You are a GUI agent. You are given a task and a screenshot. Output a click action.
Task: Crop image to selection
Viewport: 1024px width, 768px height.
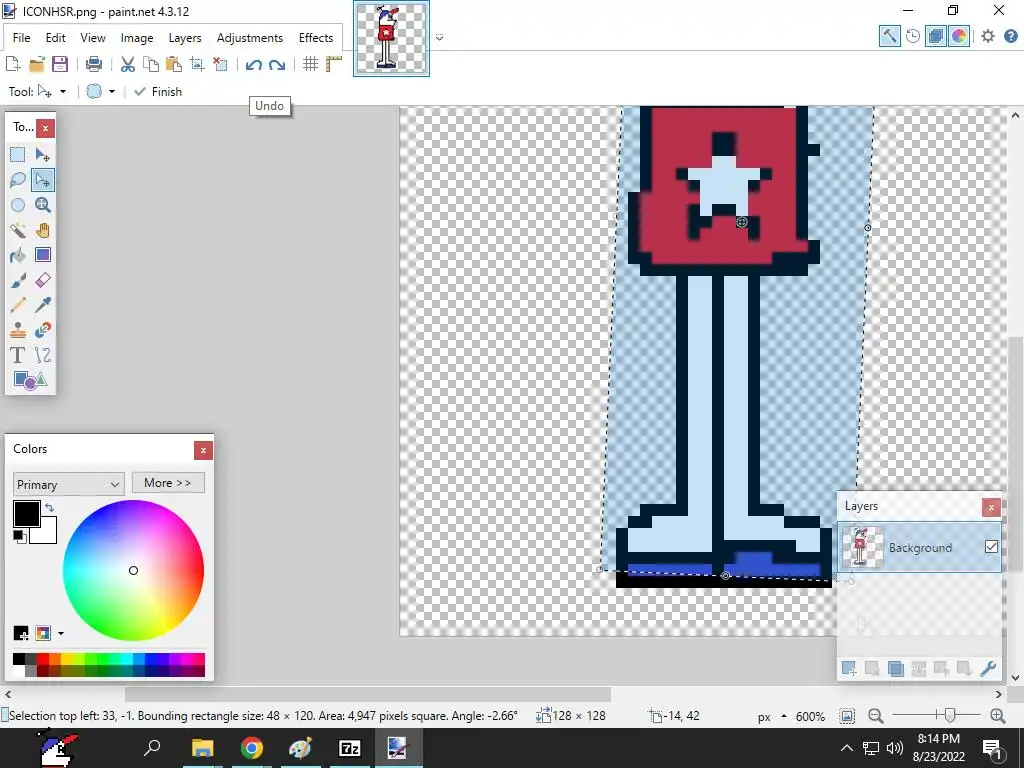[x=197, y=64]
